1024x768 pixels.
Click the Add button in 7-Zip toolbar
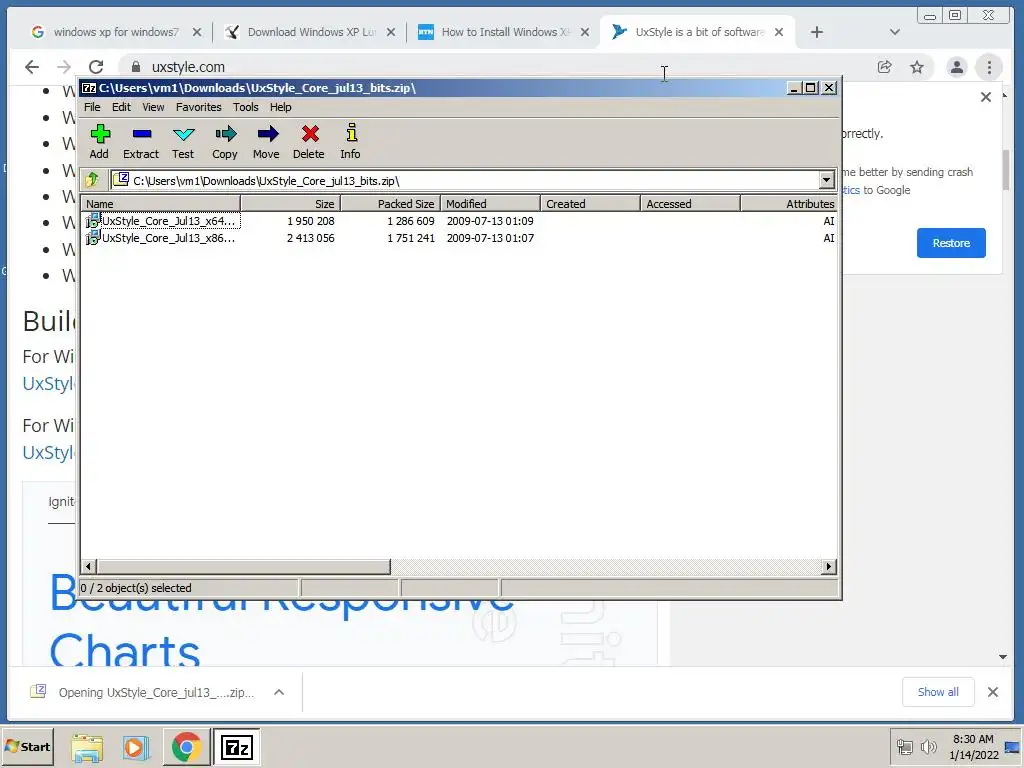(99, 142)
